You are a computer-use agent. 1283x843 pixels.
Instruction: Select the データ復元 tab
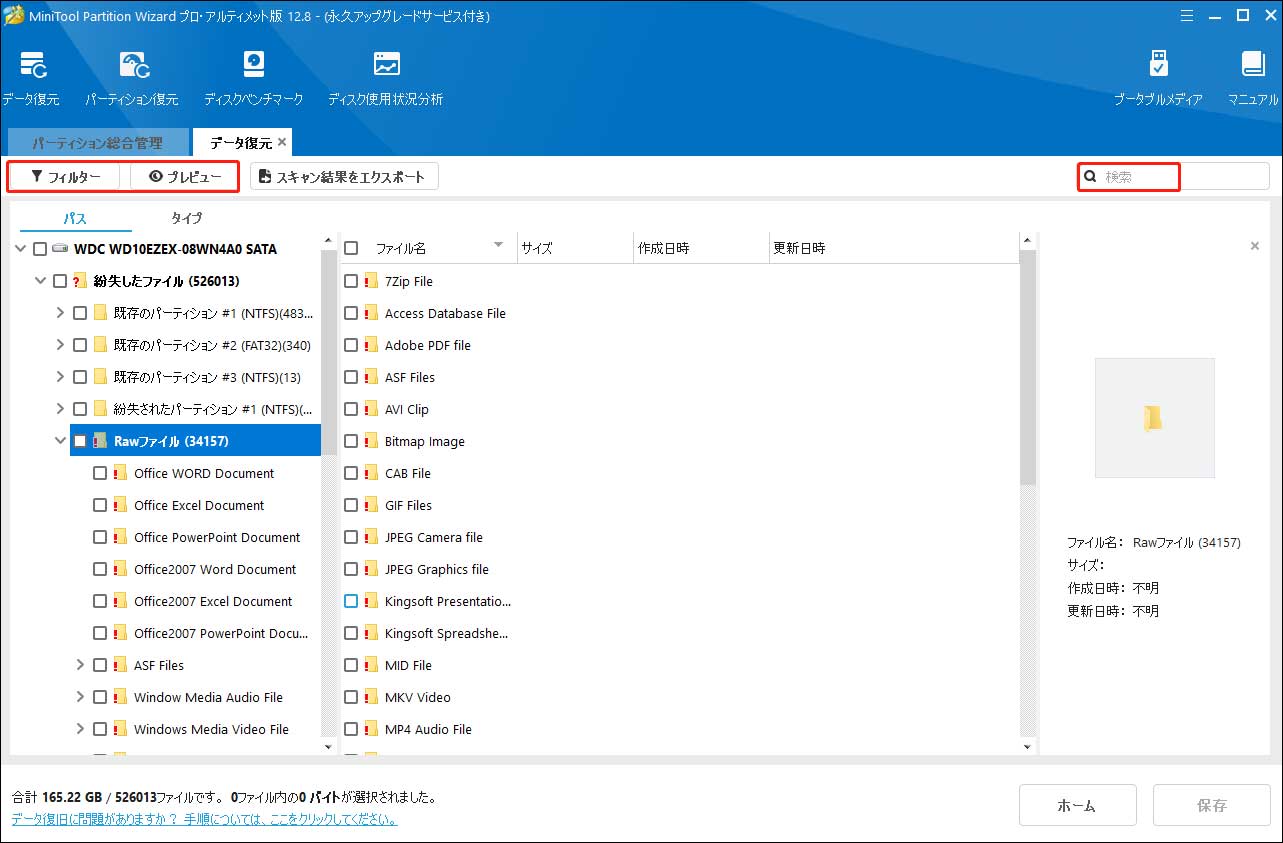click(241, 143)
